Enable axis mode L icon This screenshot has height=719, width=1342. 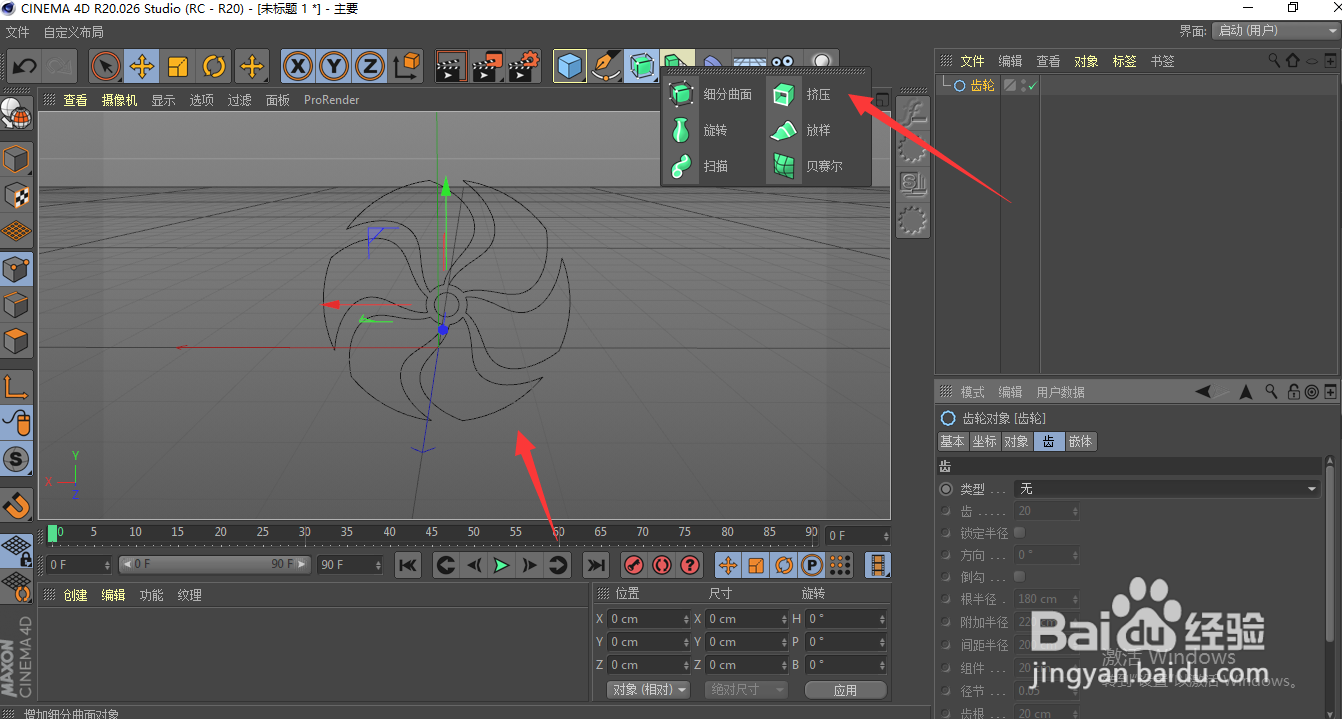click(16, 386)
